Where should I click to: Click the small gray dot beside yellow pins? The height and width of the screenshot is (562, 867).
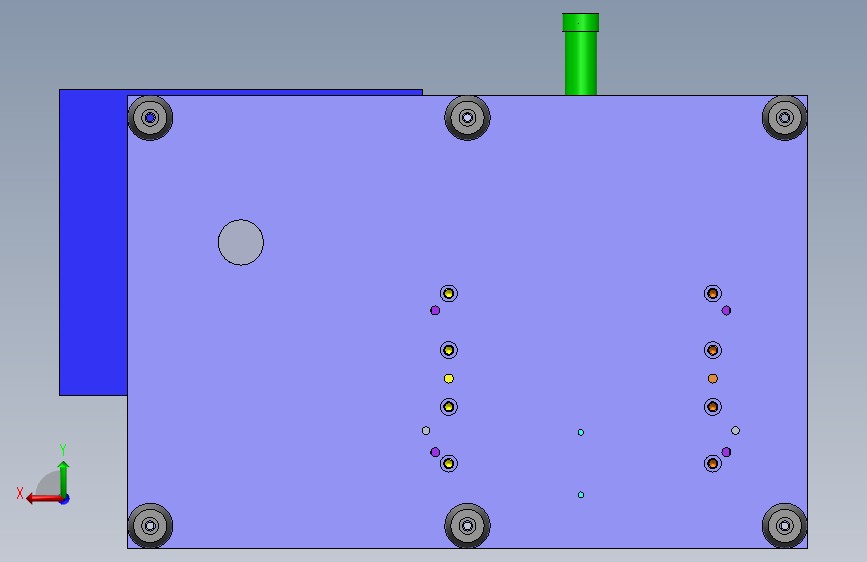point(426,430)
